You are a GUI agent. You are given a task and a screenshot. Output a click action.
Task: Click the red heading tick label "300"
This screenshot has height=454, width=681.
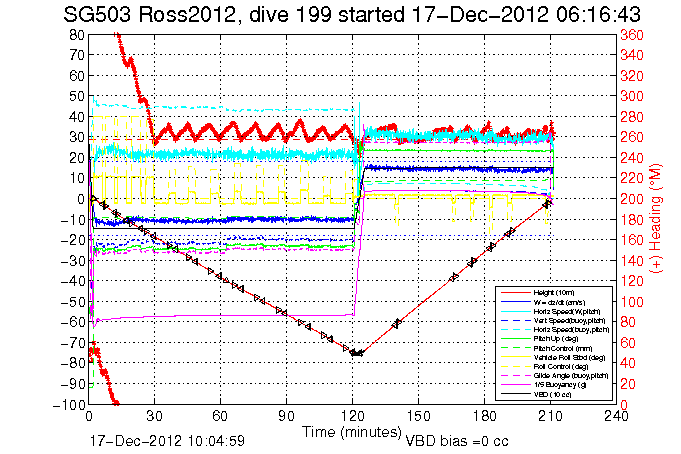tap(632, 96)
